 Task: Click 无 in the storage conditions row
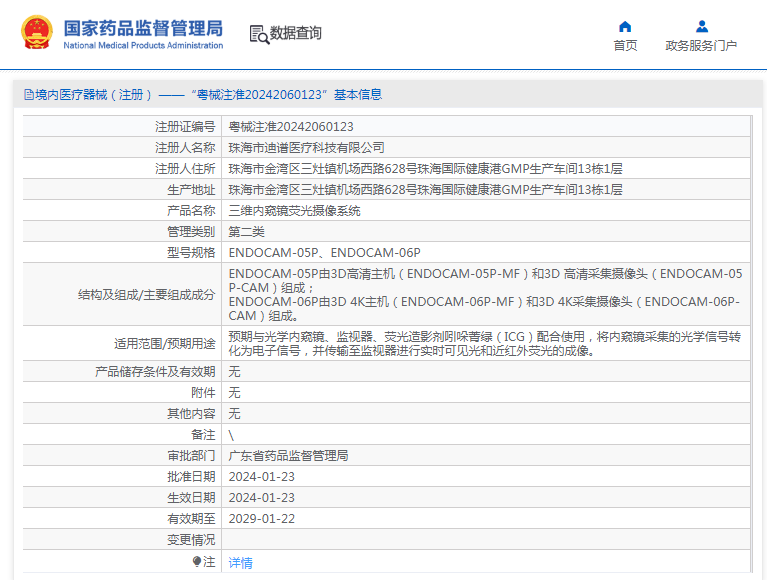(234, 372)
